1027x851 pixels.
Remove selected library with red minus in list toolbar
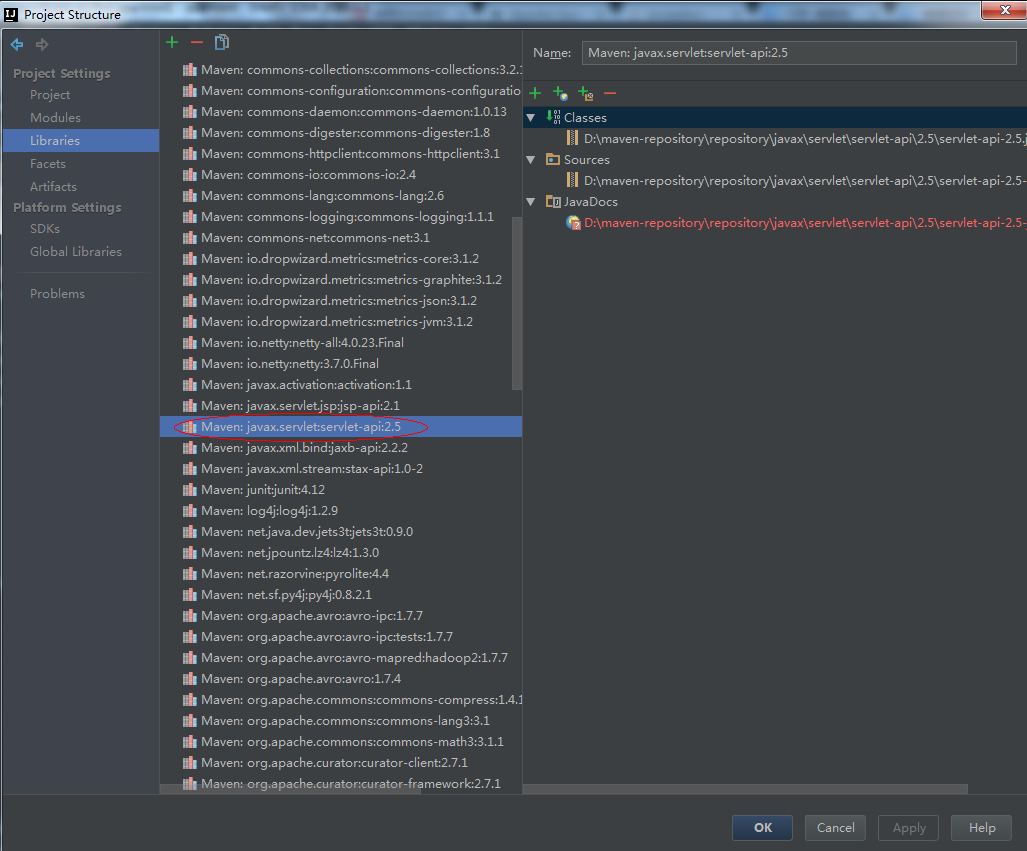click(196, 43)
